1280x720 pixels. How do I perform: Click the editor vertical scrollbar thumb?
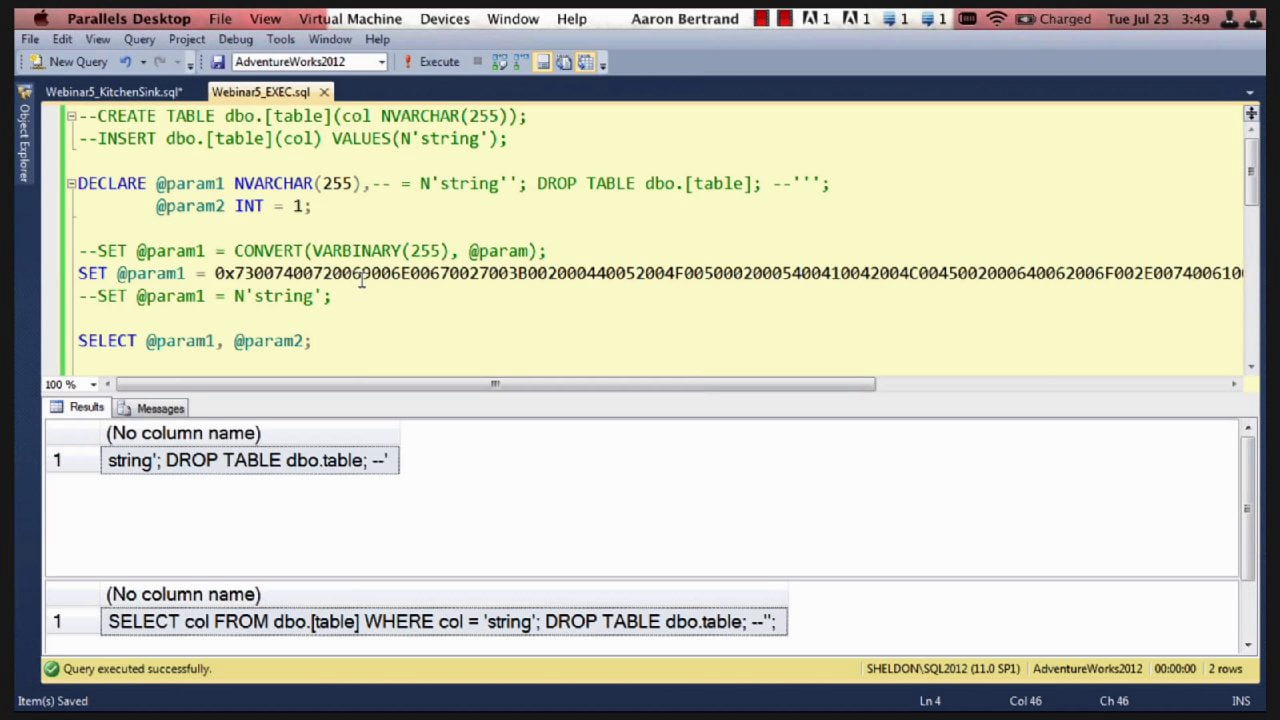click(1250, 173)
